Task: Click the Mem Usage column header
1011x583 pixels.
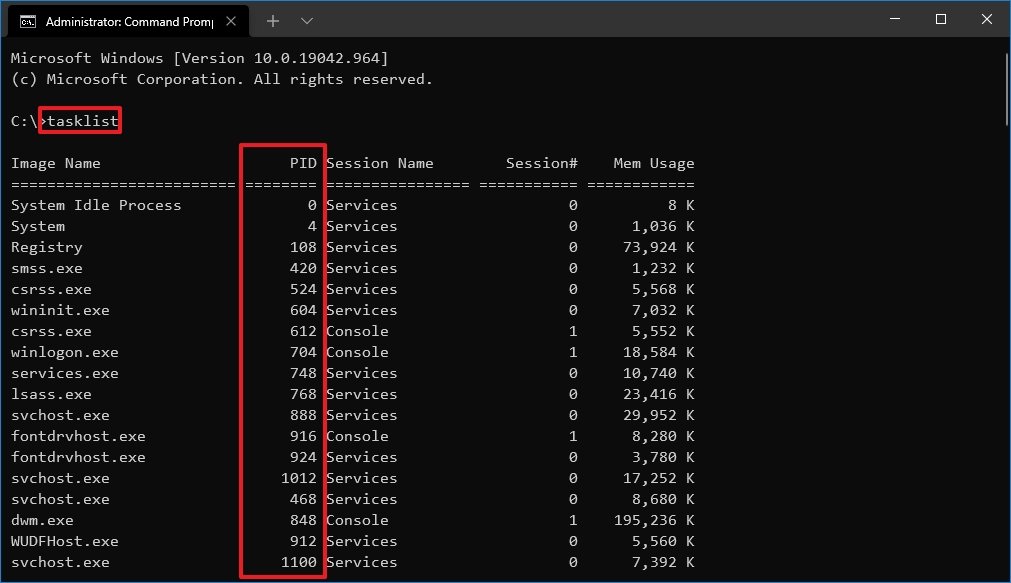Action: coord(652,162)
